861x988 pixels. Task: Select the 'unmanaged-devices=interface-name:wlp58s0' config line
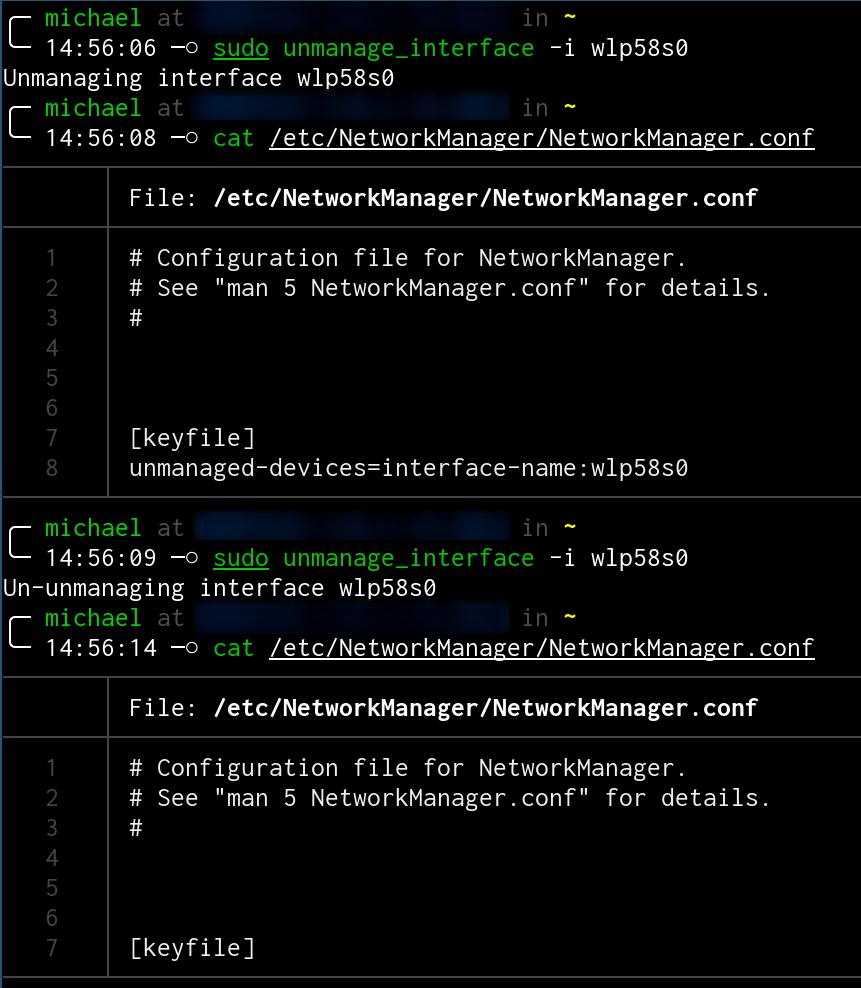pos(408,468)
